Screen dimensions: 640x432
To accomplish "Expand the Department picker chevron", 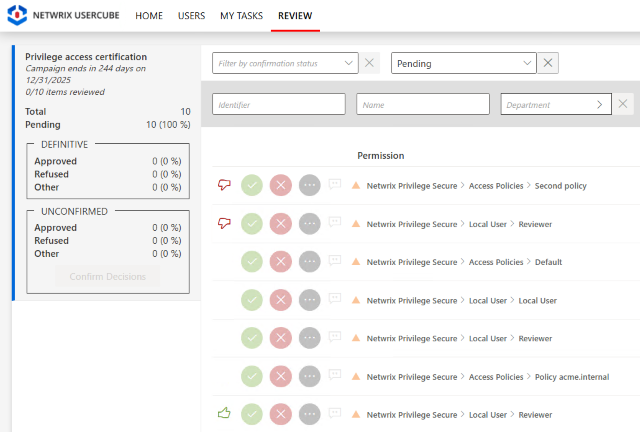I will (599, 105).
